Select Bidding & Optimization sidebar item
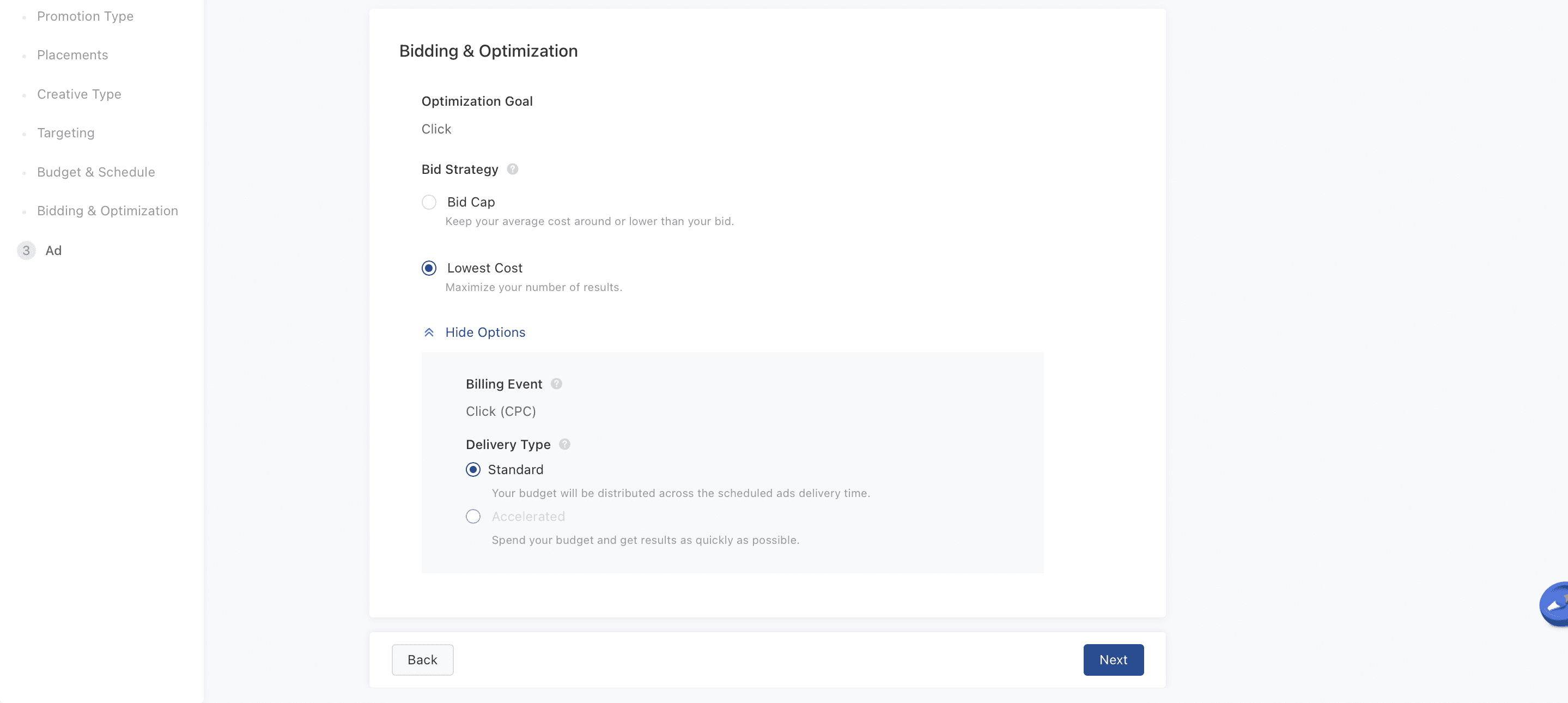 (108, 211)
